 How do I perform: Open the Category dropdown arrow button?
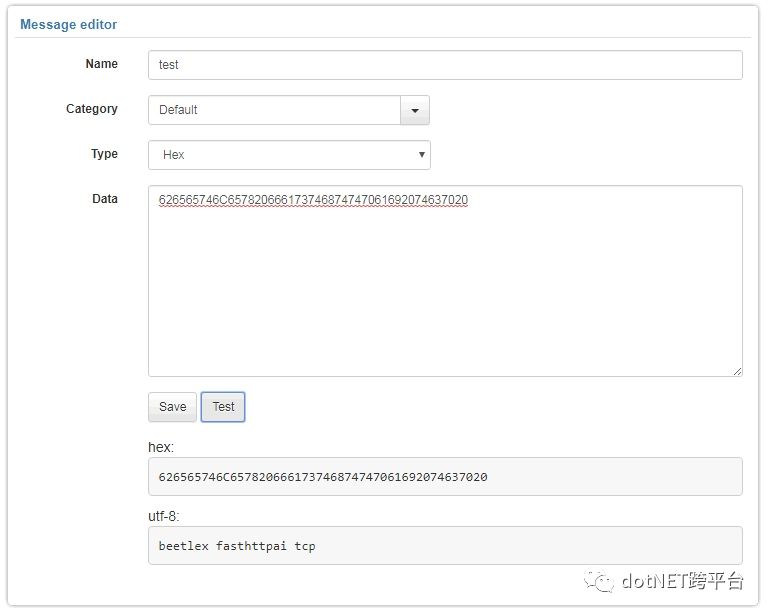[x=415, y=110]
